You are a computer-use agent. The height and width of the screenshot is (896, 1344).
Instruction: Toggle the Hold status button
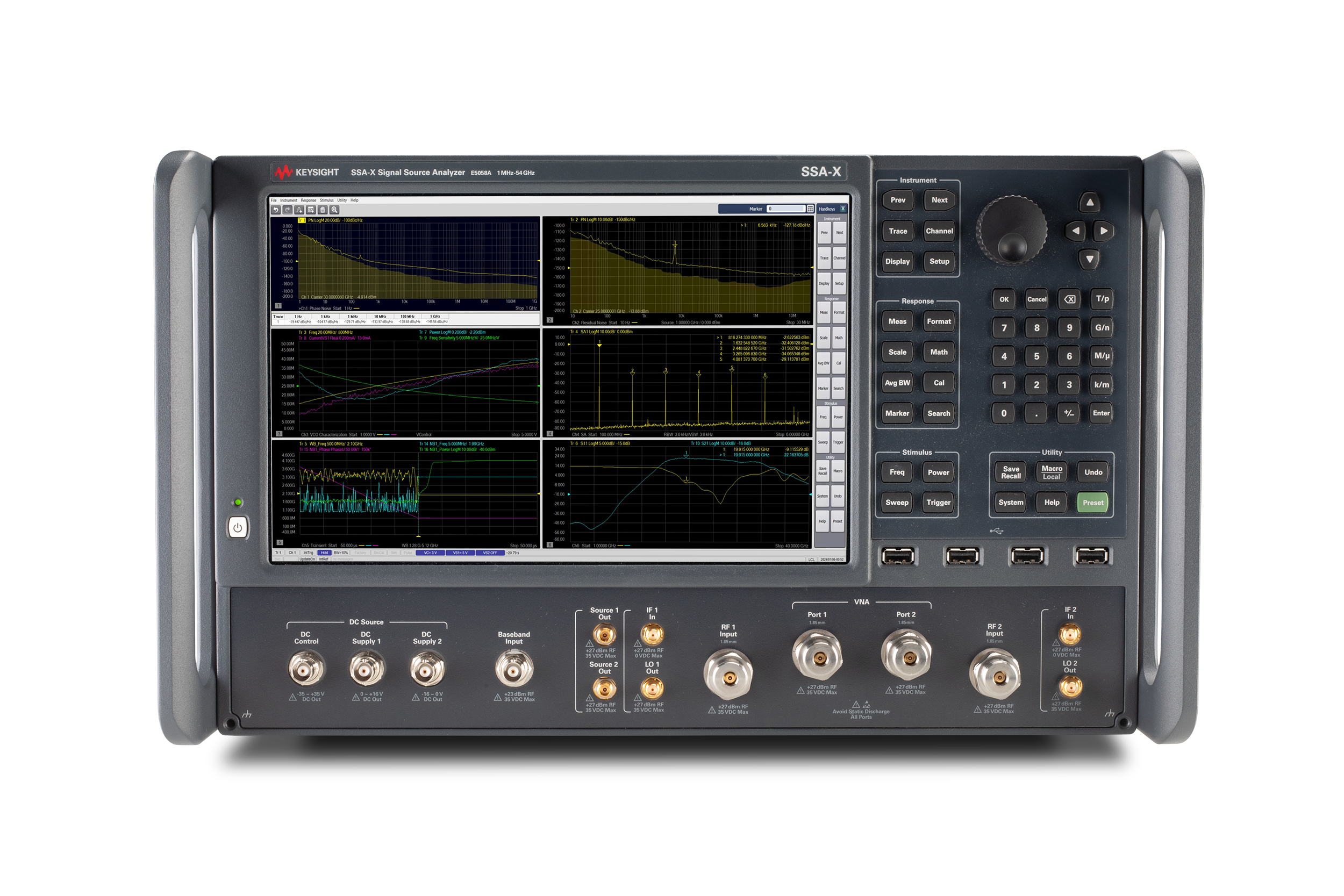324,553
